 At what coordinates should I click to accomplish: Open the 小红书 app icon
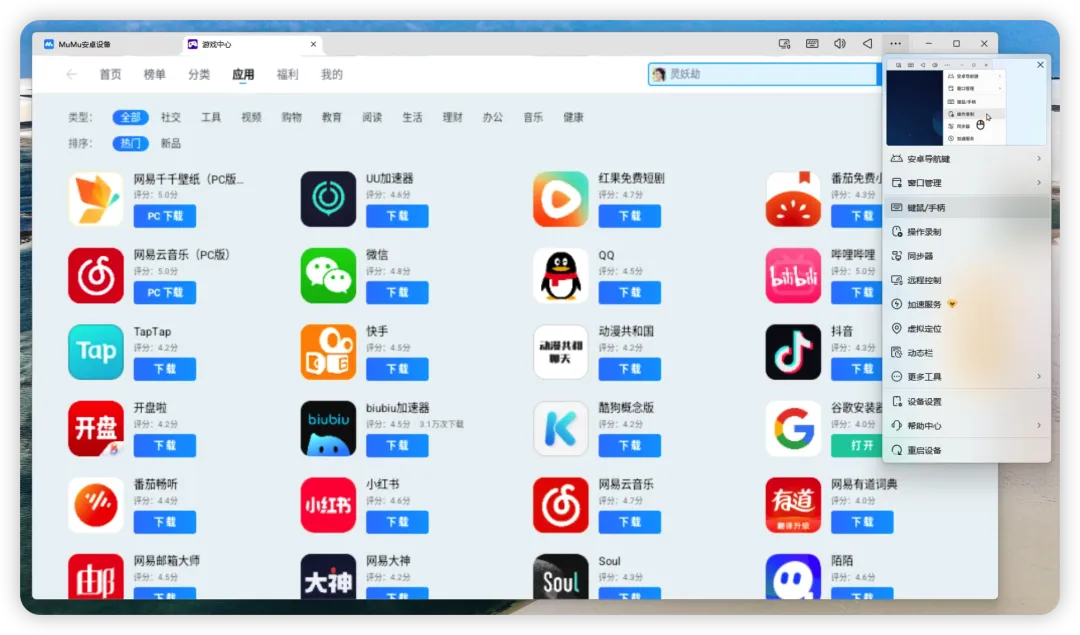pos(328,505)
